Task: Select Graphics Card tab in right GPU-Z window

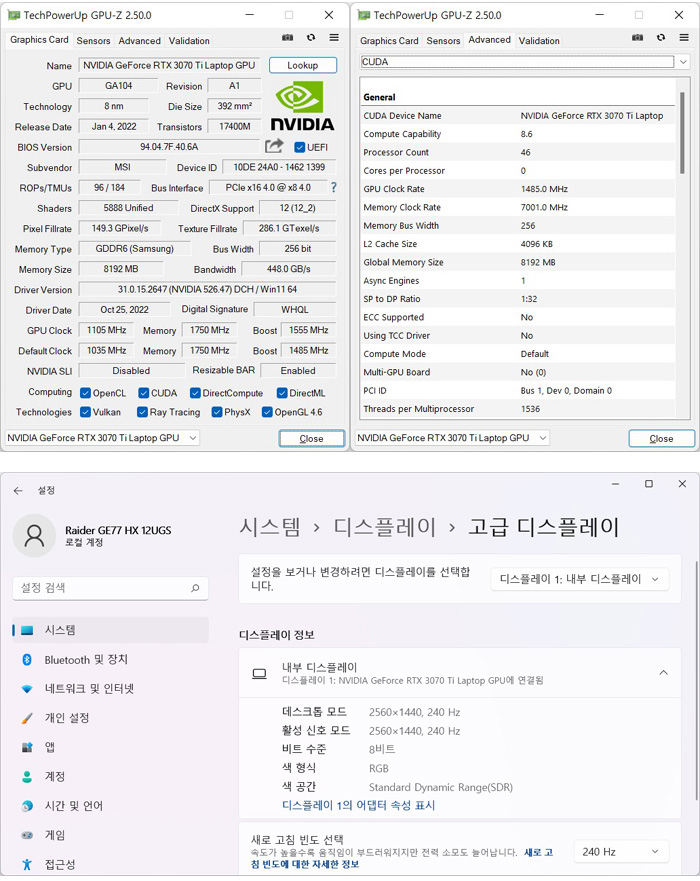Action: 389,40
